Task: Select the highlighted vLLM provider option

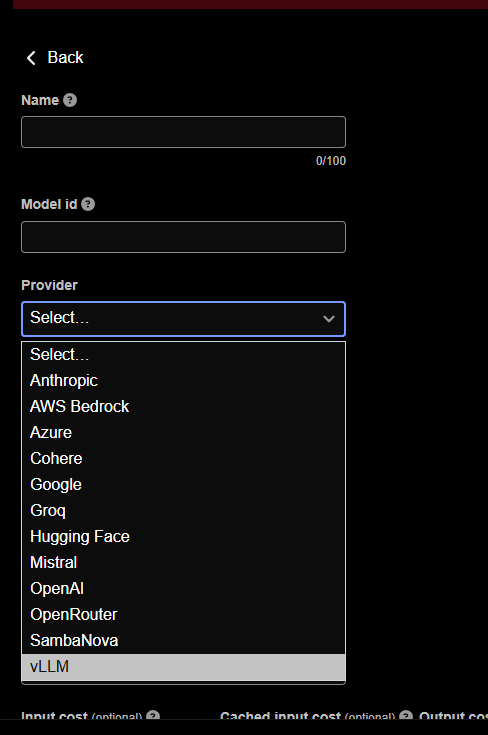Action: click(183, 667)
